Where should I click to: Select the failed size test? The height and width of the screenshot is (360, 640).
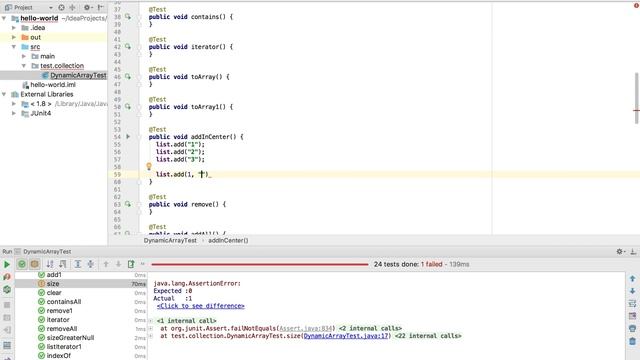click(x=80, y=284)
